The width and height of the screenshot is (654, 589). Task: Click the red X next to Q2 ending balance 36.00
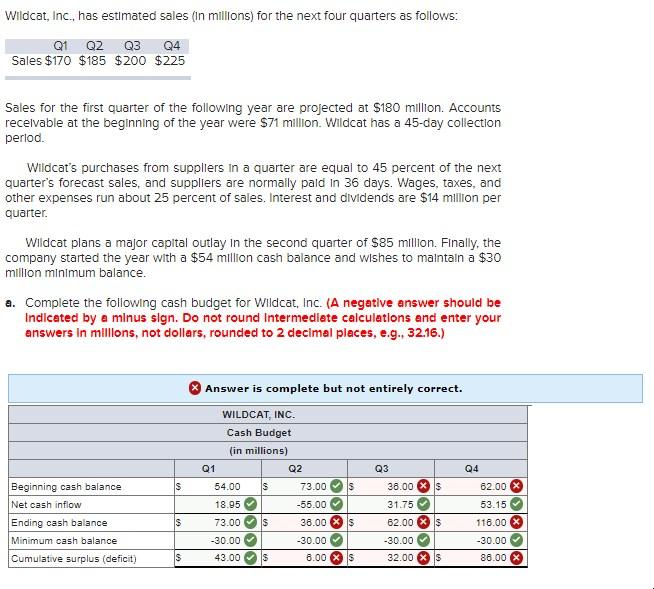tap(336, 522)
